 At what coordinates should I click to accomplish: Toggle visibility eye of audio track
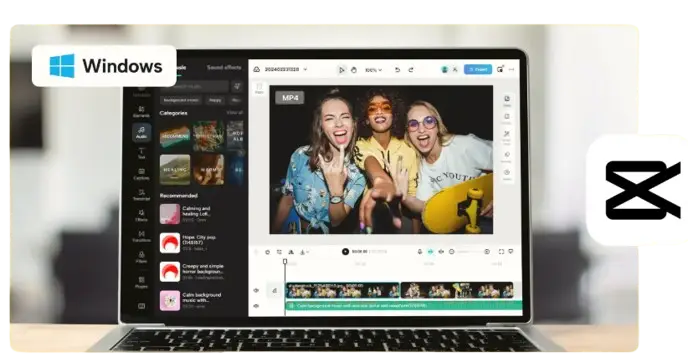pos(256,306)
